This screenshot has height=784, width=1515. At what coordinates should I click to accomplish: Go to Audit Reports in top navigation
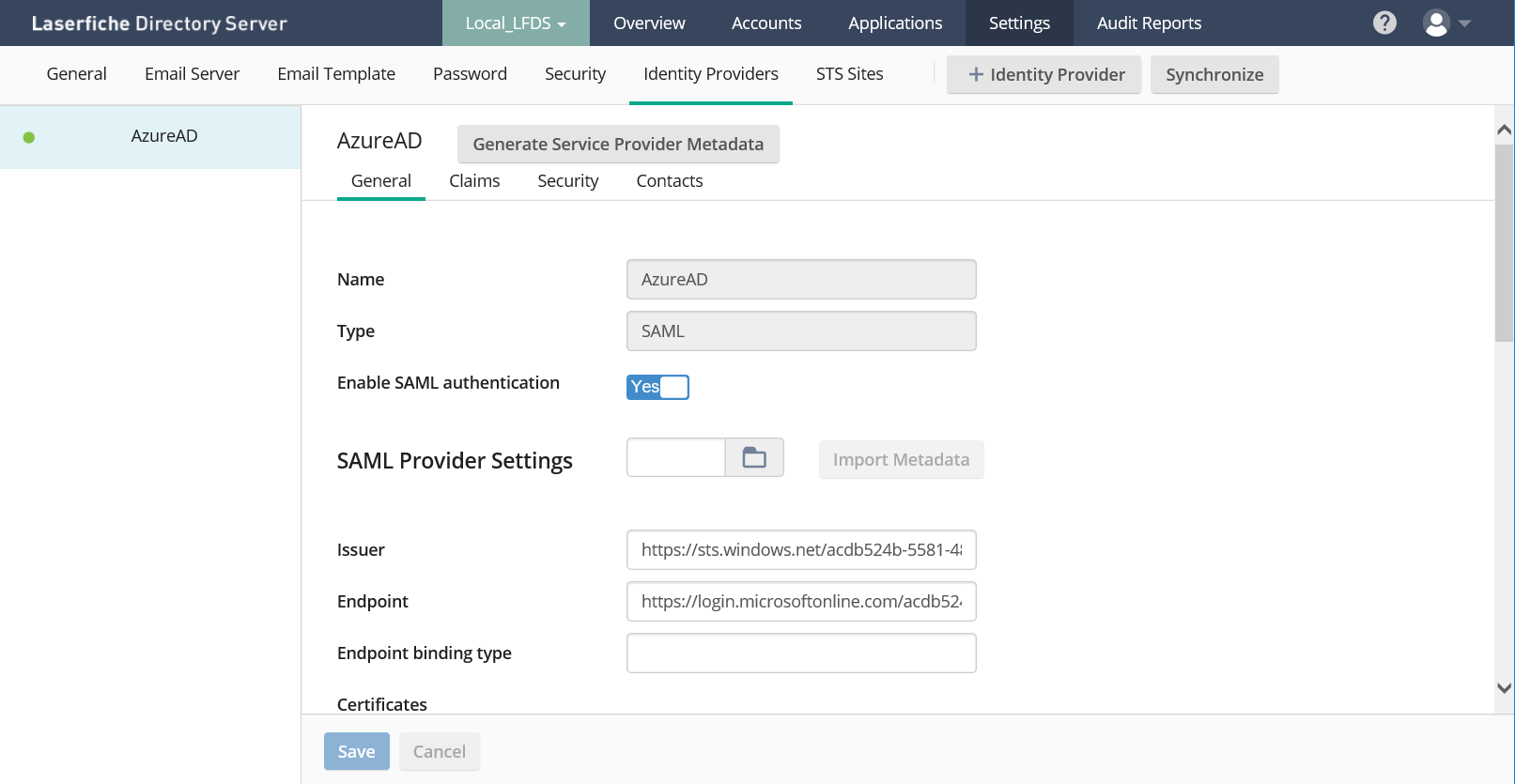[1149, 23]
